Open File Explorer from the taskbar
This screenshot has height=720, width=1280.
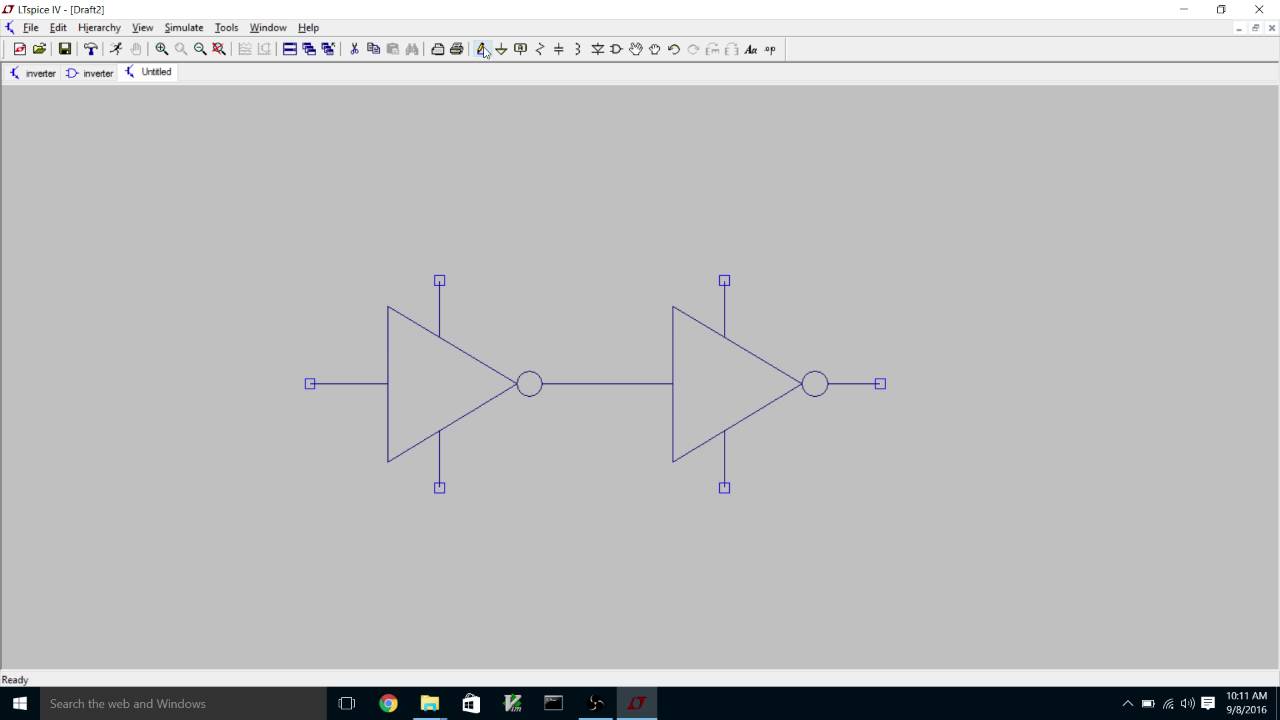[430, 704]
